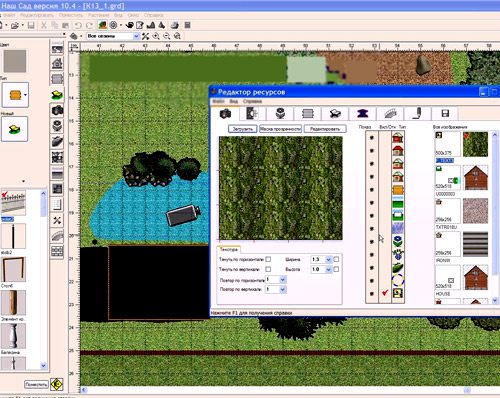Click the calculator icon in main toolbar
The image size is (500, 398).
tap(187, 25)
